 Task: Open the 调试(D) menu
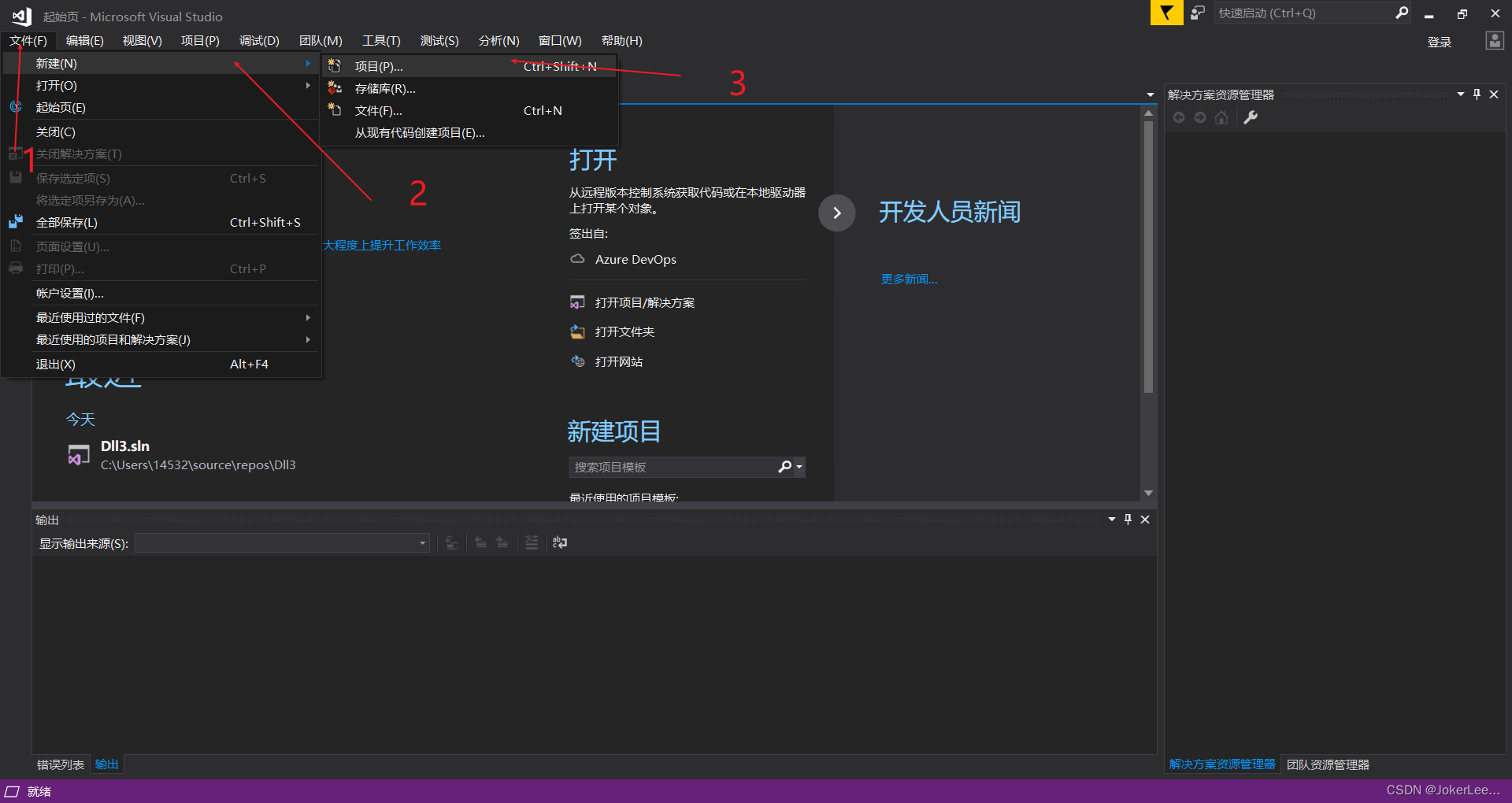tap(259, 40)
